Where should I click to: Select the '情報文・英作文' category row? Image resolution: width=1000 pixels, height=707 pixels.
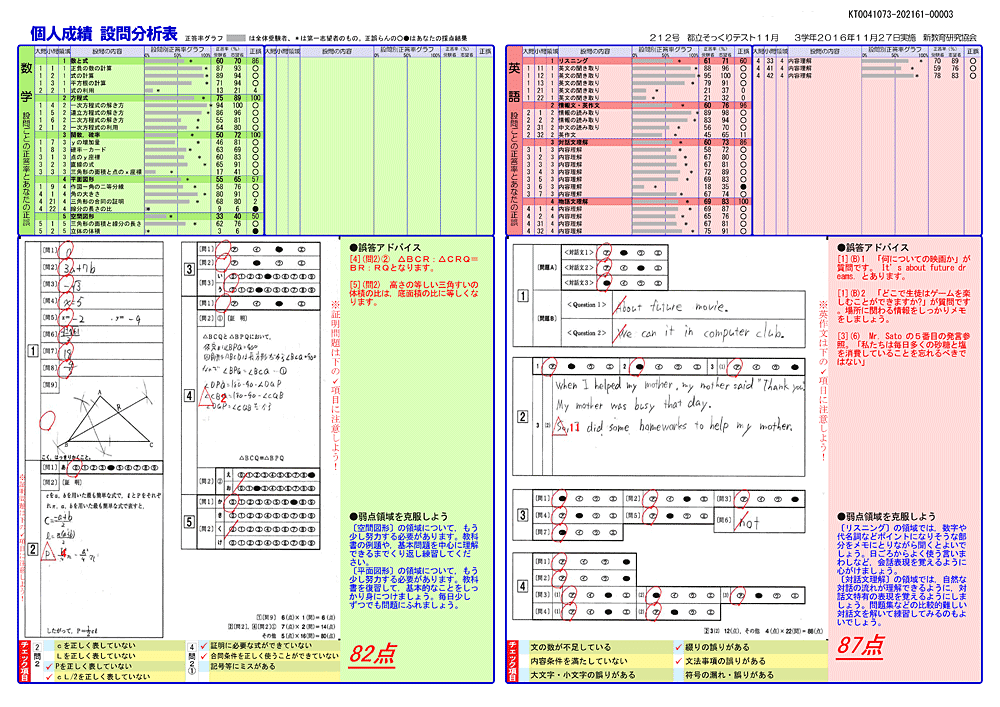click(x=636, y=105)
